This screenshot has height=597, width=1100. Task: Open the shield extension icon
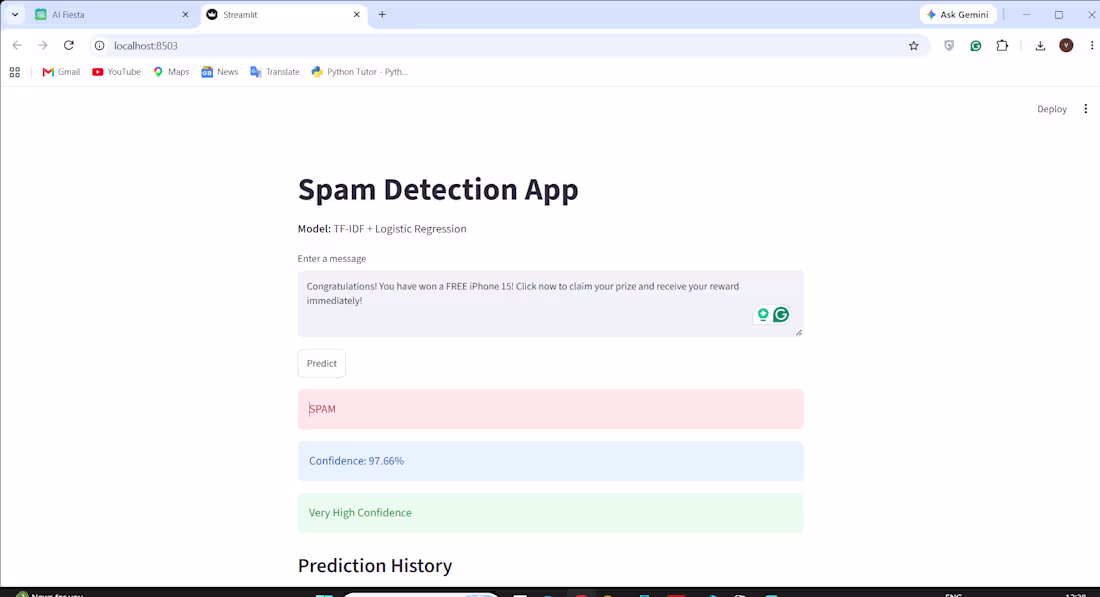[949, 46]
